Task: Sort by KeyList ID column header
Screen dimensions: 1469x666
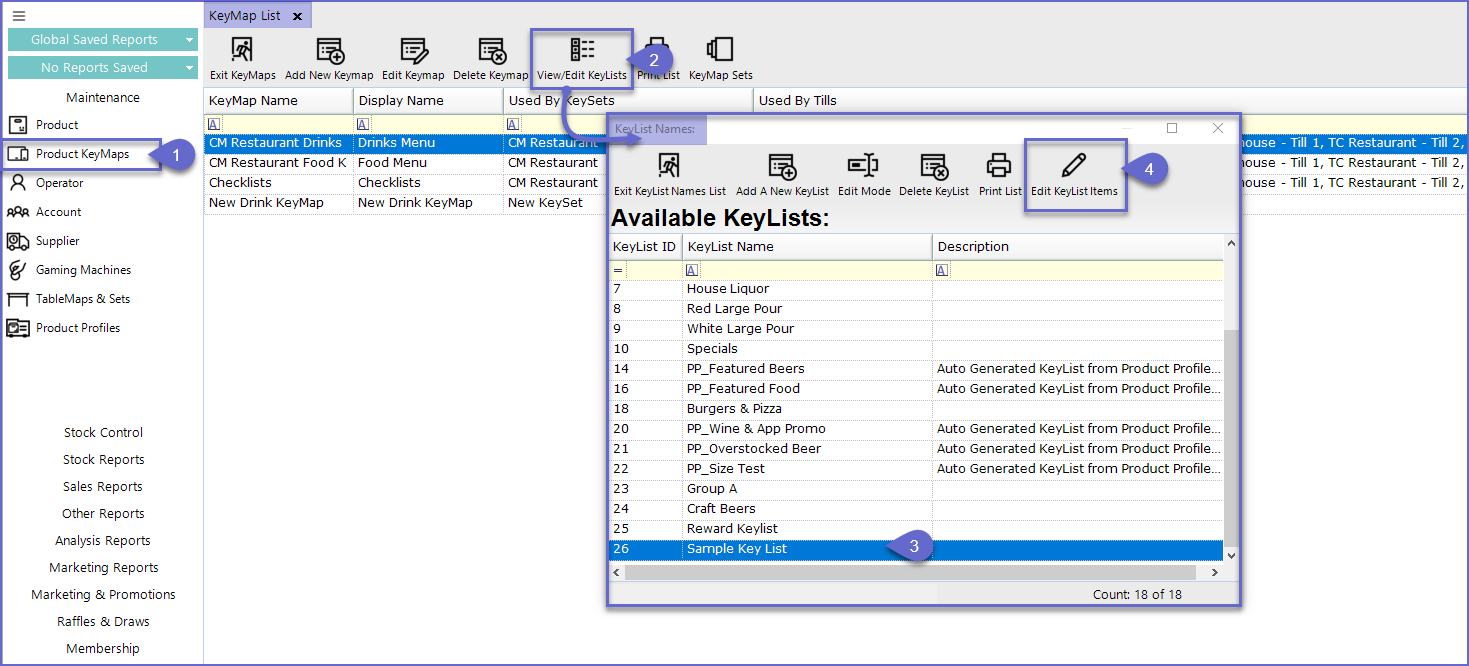Action: click(645, 247)
